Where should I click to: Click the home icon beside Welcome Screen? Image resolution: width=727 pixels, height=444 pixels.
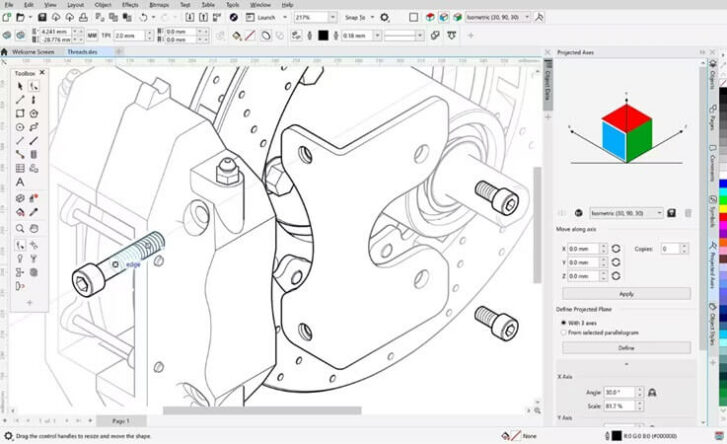pyautogui.click(x=4, y=52)
